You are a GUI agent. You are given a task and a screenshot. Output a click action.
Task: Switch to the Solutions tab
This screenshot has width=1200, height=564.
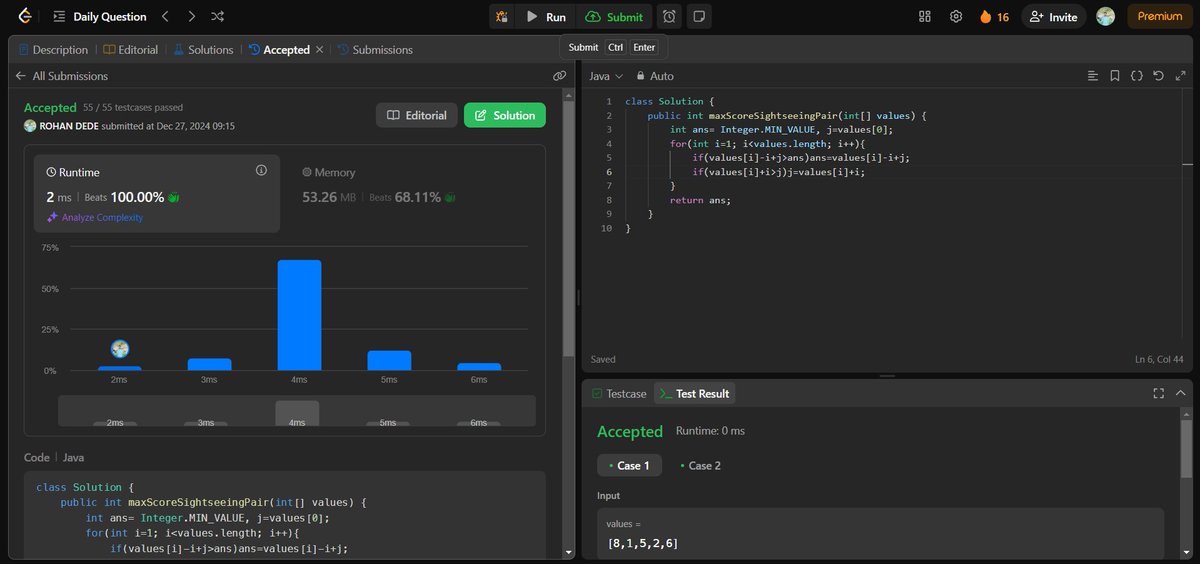tap(203, 50)
